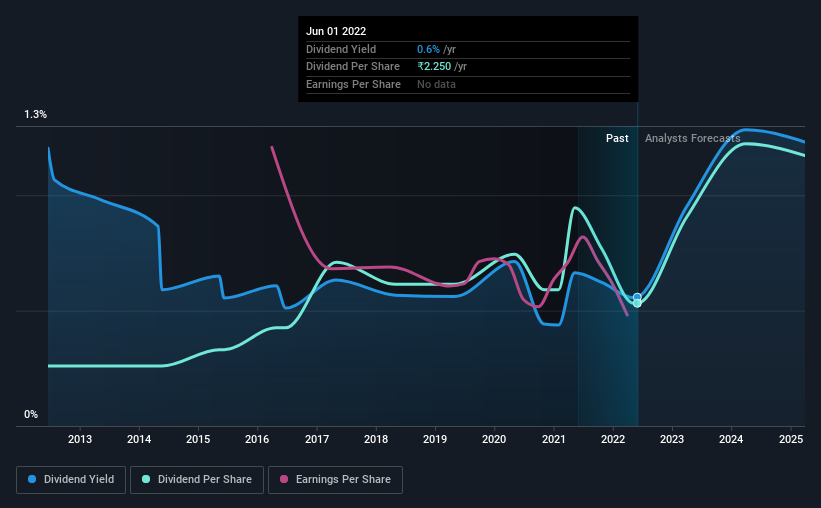Click the Past region label
Viewport: 821px width, 508px height.
tap(617, 138)
